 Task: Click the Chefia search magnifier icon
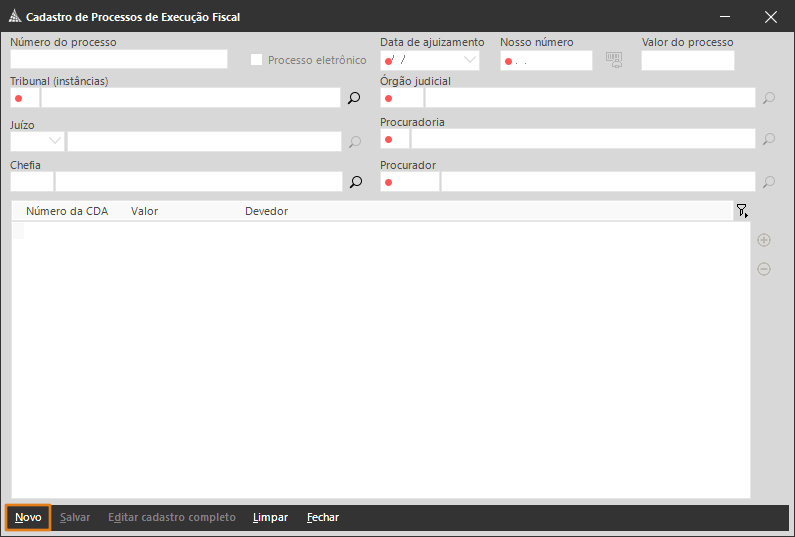[354, 182]
